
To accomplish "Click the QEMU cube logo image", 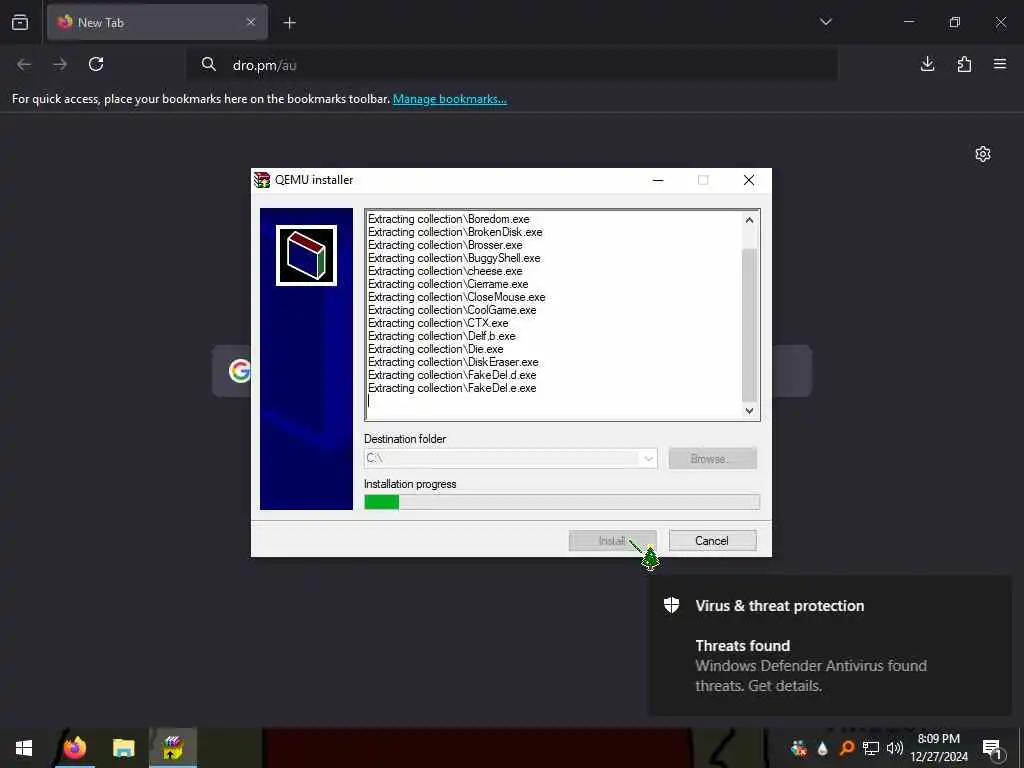I will point(306,255).
